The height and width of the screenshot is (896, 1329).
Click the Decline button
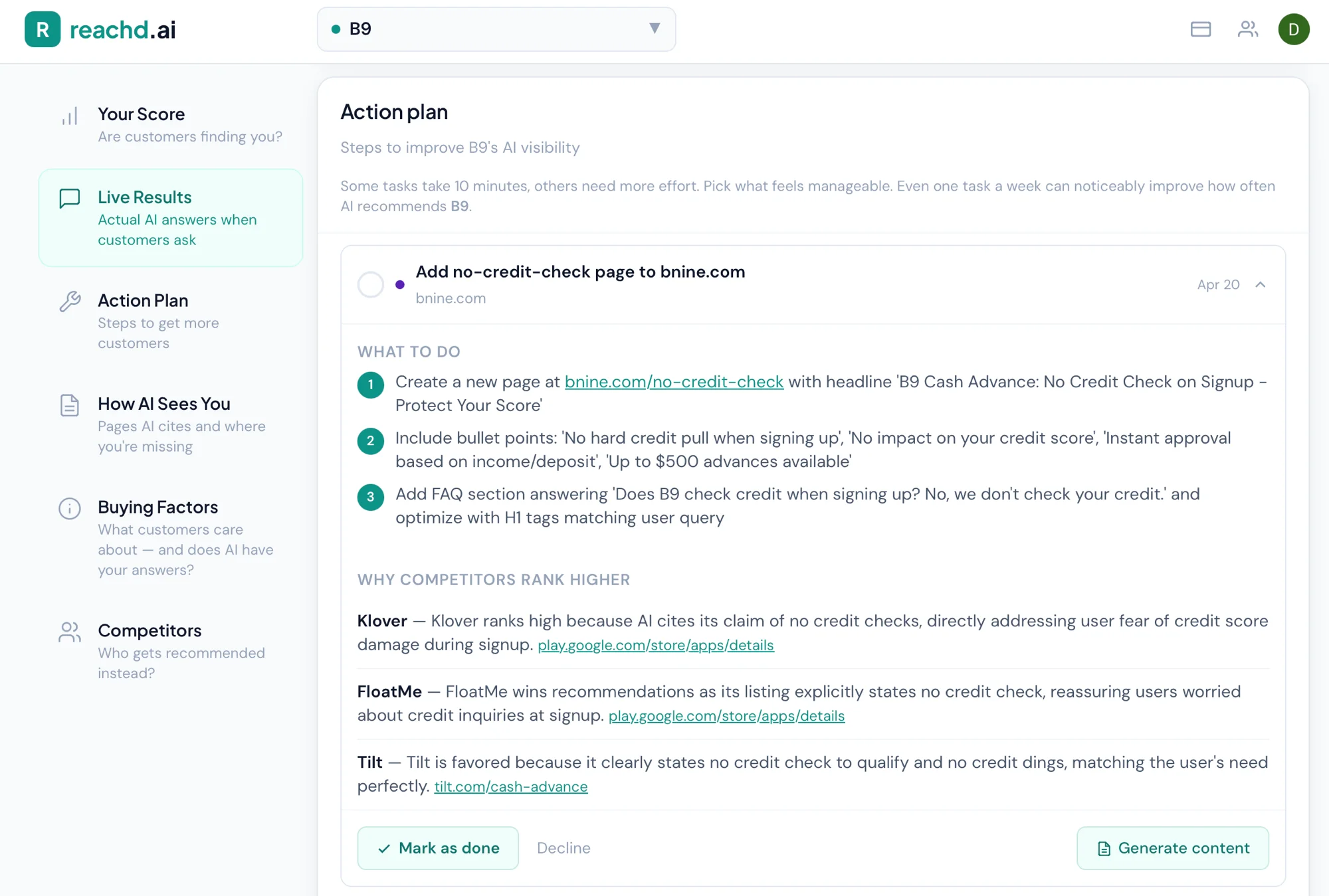563,848
